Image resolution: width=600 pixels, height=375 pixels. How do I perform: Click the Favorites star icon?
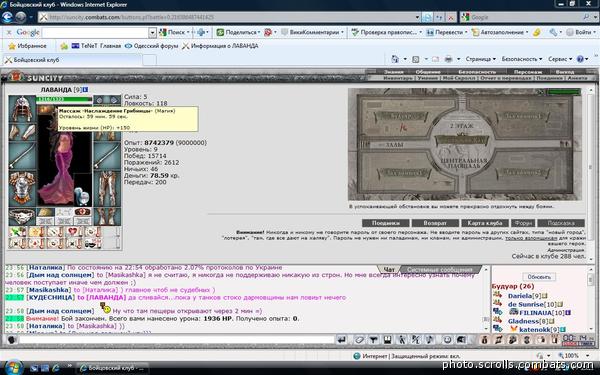(12, 46)
